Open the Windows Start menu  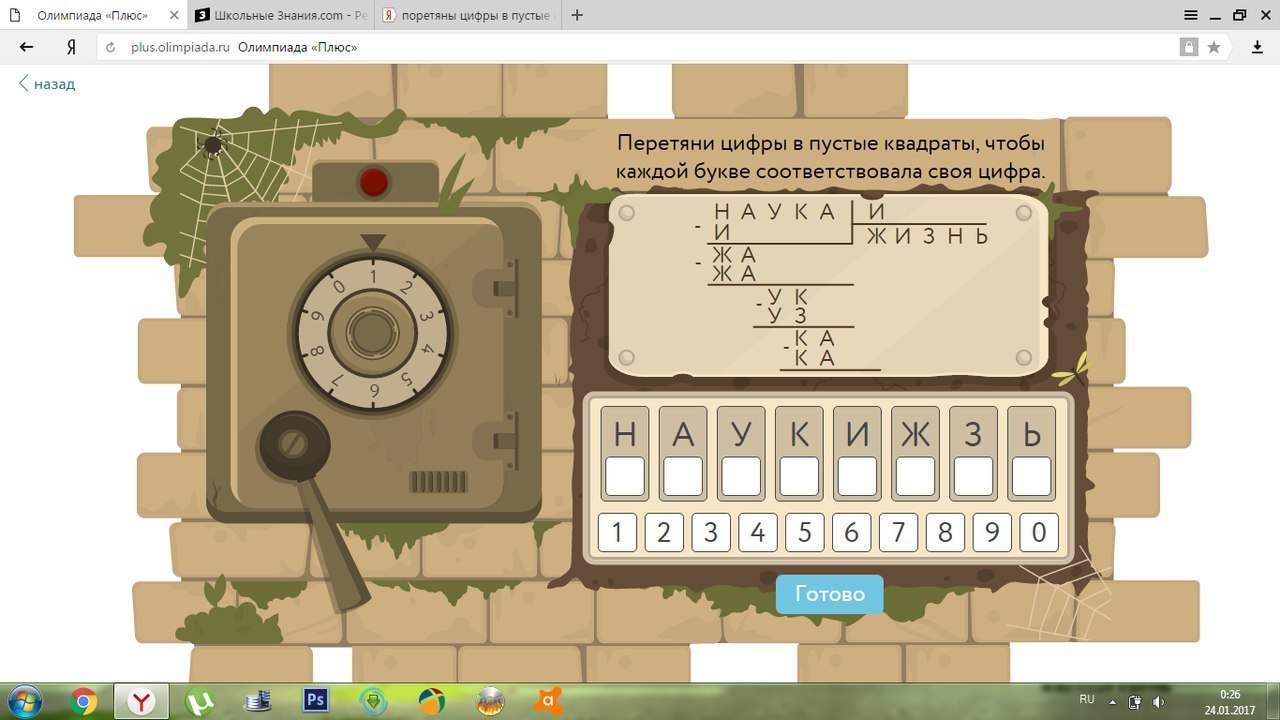[x=24, y=701]
